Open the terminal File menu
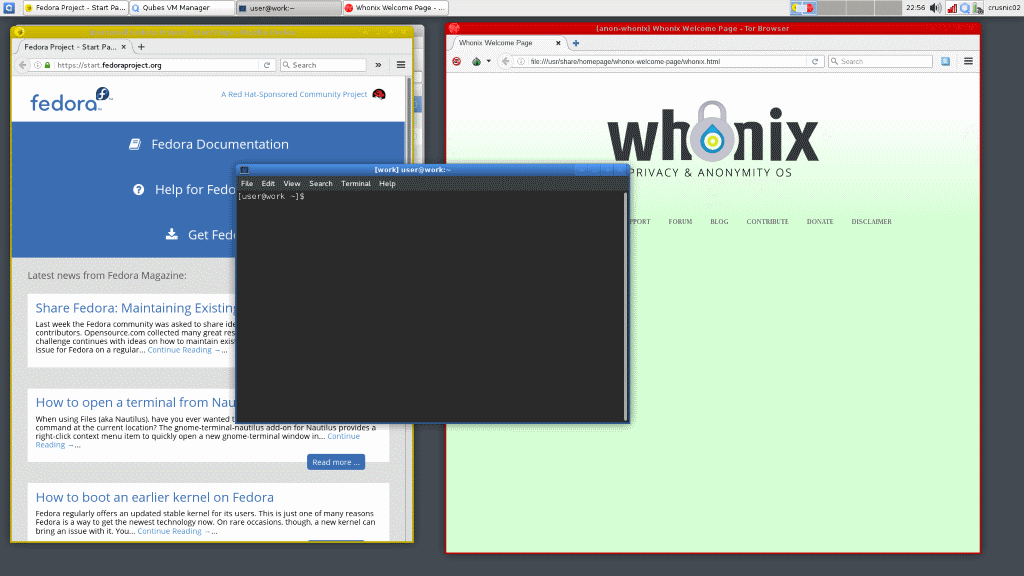The image size is (1024, 576). 247,184
